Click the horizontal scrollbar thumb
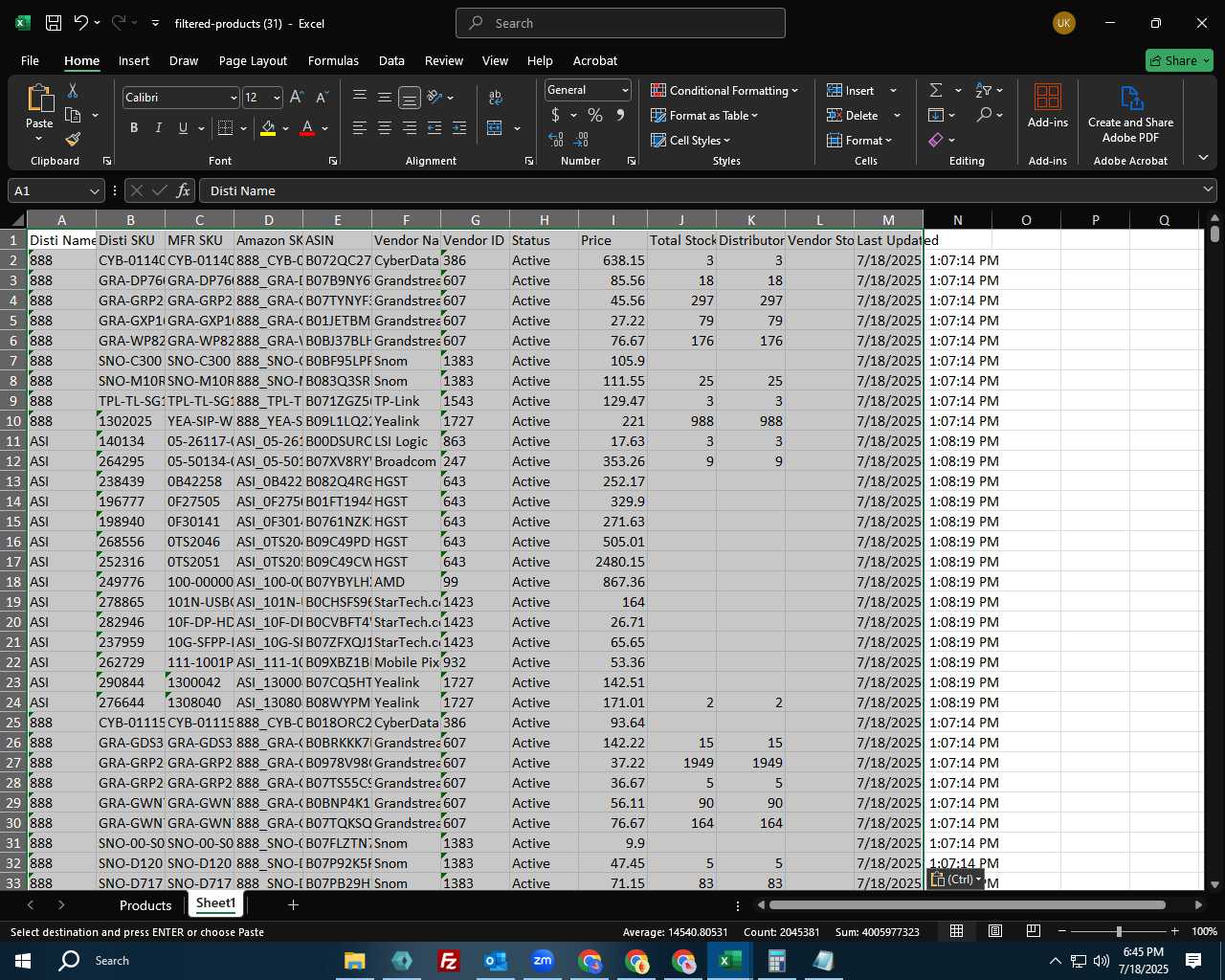The width and height of the screenshot is (1225, 980). (967, 904)
